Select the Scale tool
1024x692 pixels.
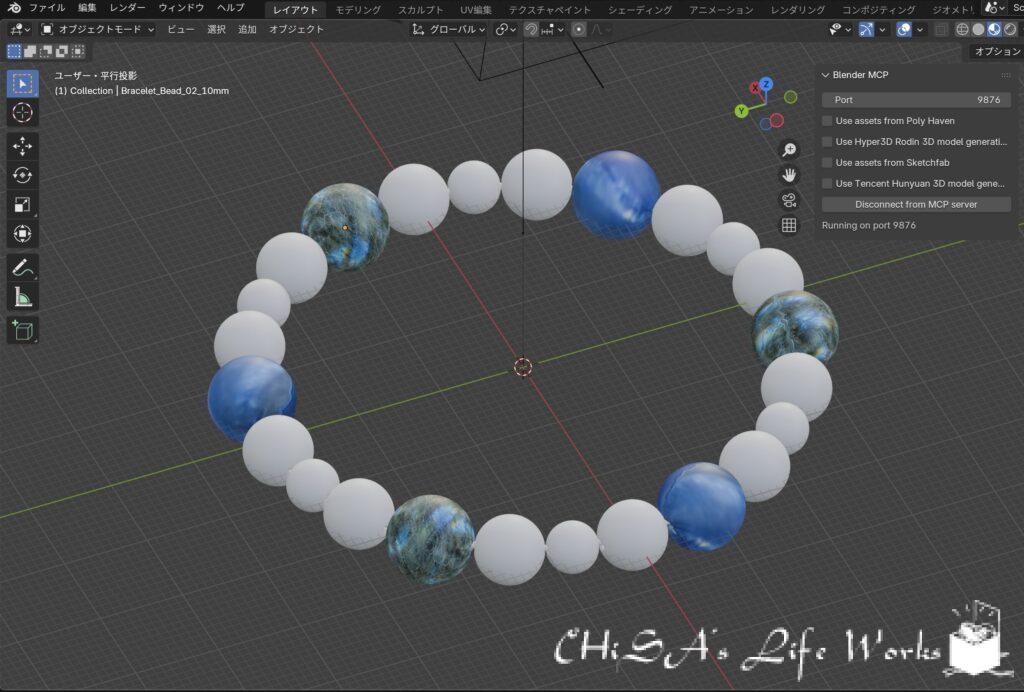tap(23, 204)
